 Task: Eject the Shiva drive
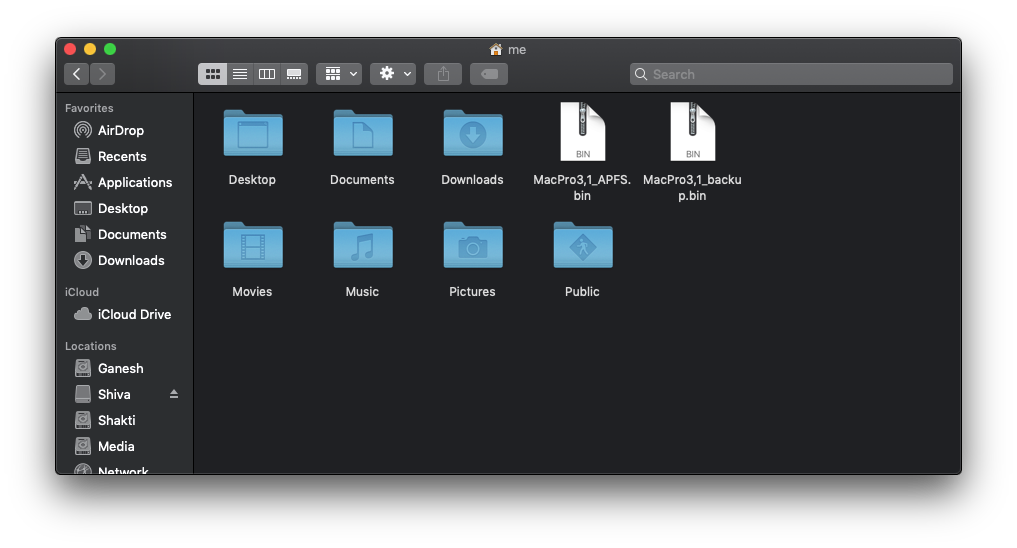[174, 394]
